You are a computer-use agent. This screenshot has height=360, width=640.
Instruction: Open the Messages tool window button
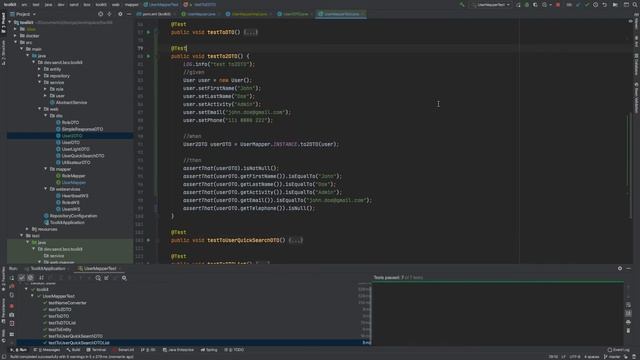click(48, 350)
